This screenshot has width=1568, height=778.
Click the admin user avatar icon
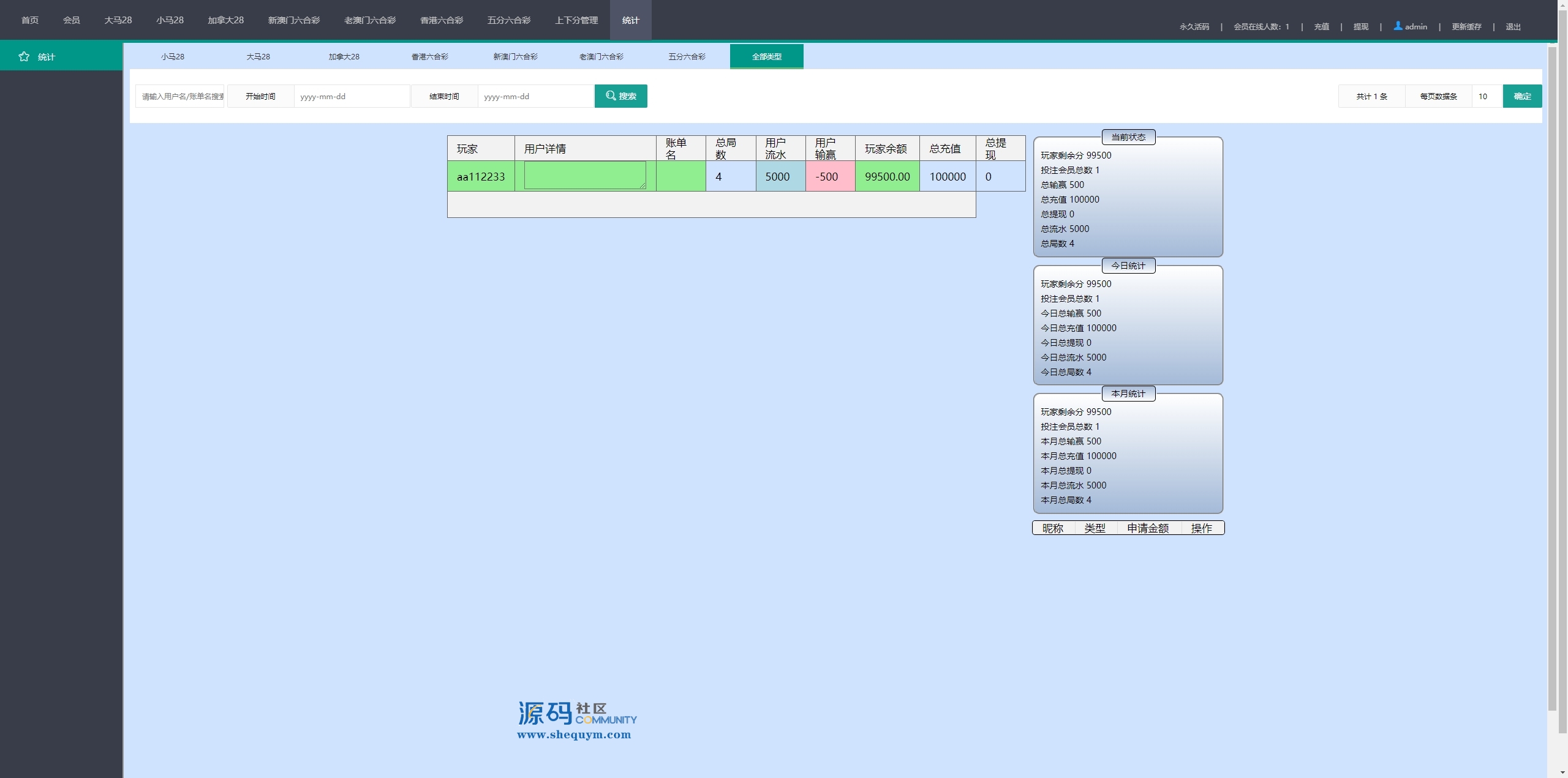tap(1398, 26)
